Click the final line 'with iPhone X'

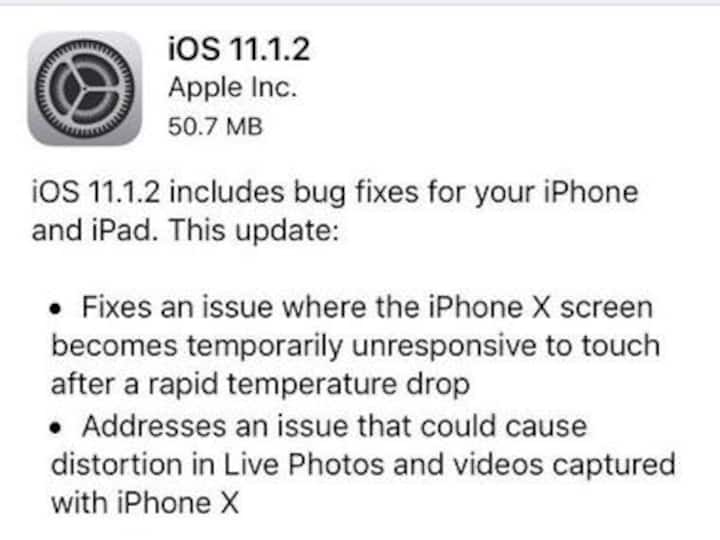pos(145,503)
